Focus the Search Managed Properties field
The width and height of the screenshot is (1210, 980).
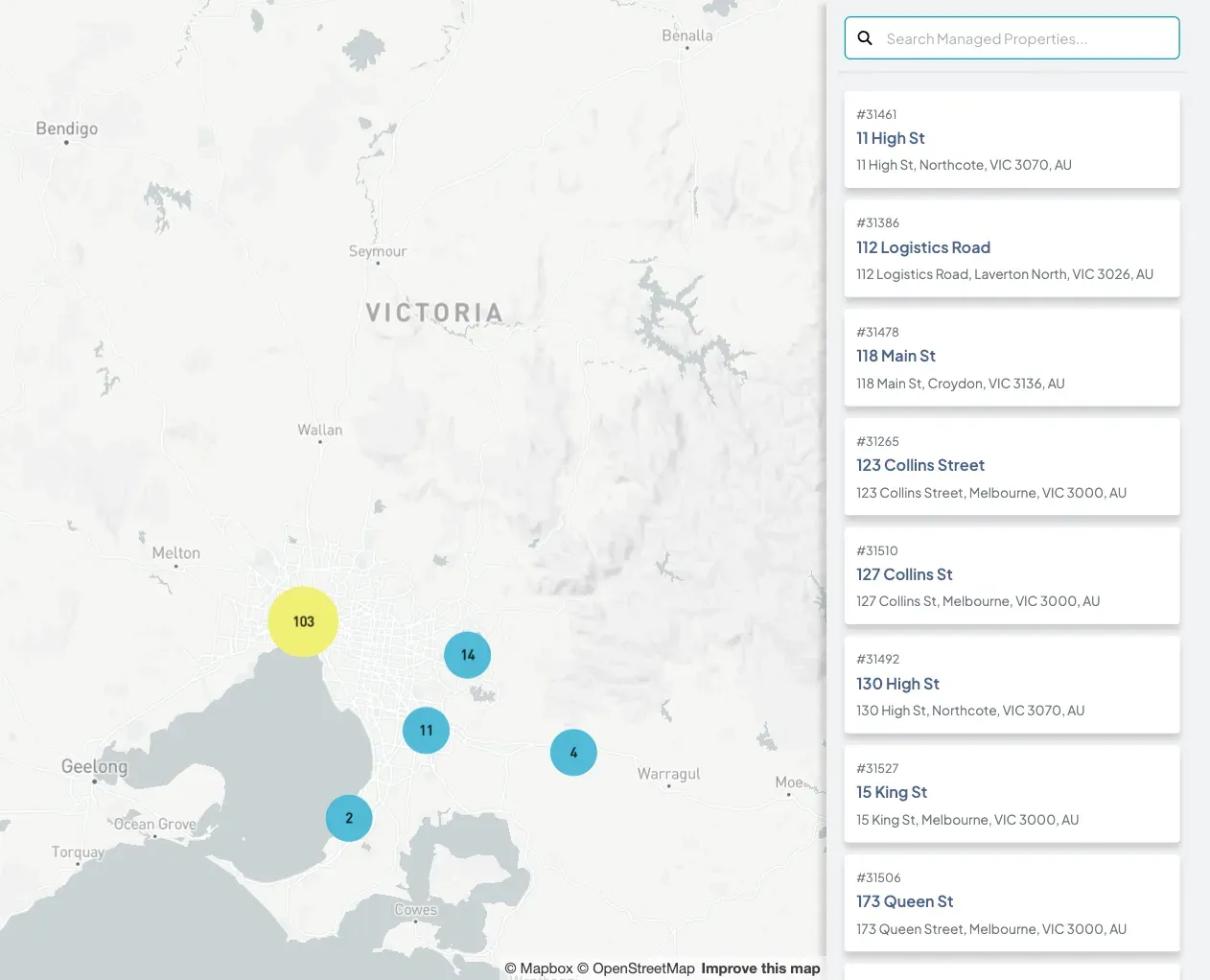pyautogui.click(x=1012, y=38)
